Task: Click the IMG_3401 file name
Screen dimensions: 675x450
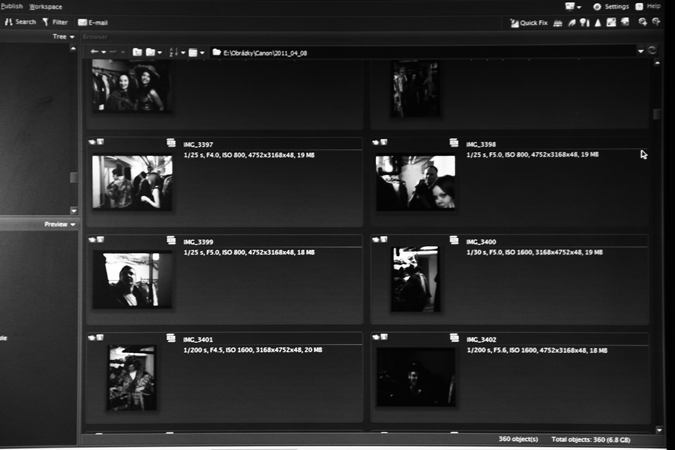Action: 198,340
